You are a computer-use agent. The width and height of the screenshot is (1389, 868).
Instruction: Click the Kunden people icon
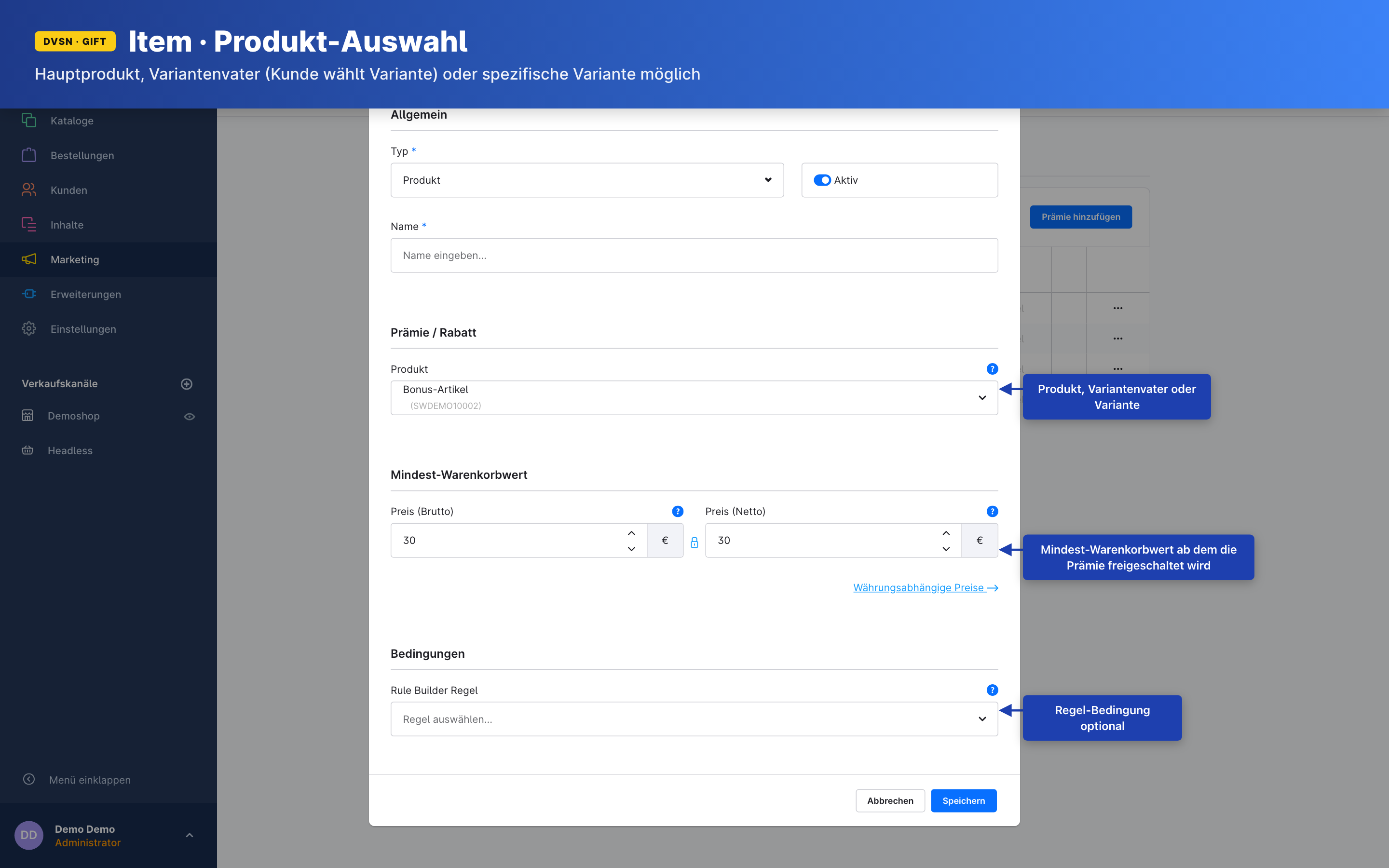click(29, 190)
